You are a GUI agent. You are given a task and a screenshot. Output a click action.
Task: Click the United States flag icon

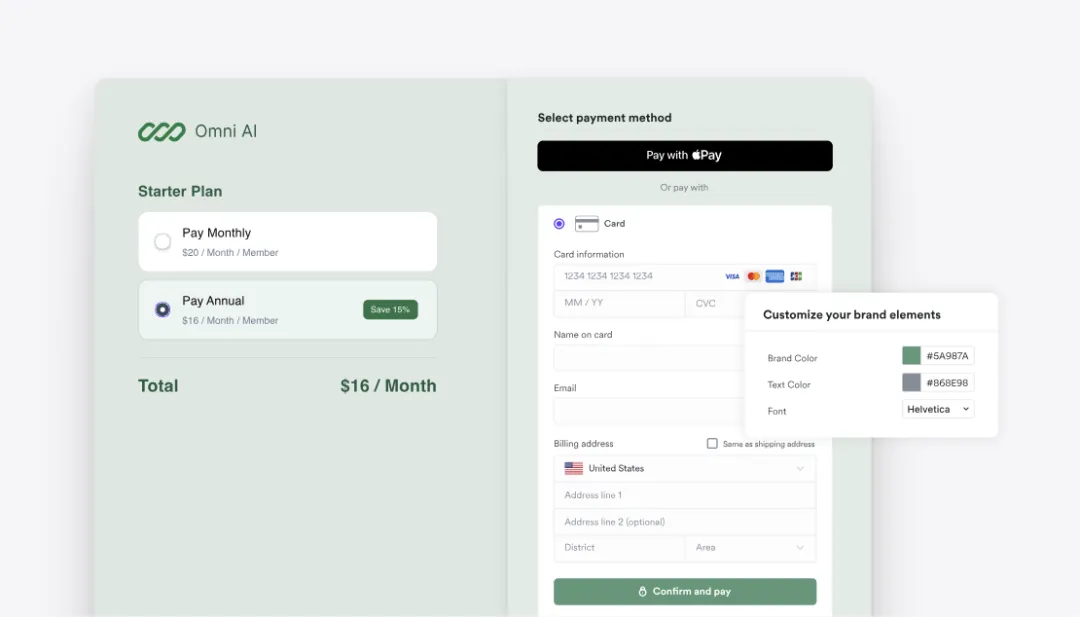(x=574, y=468)
